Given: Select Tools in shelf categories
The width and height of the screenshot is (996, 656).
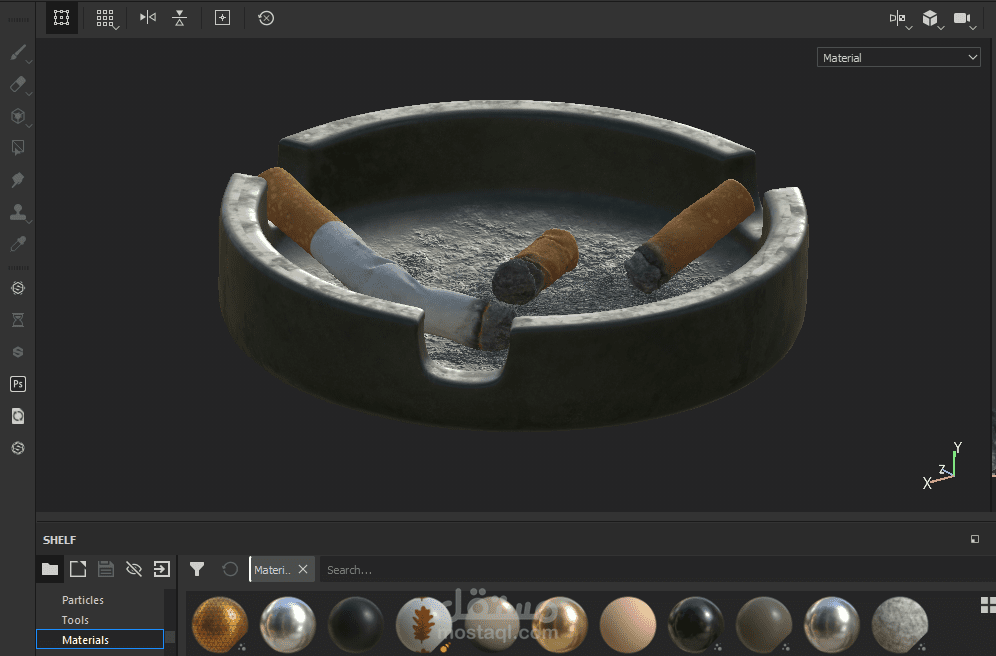Looking at the screenshot, I should 75,620.
